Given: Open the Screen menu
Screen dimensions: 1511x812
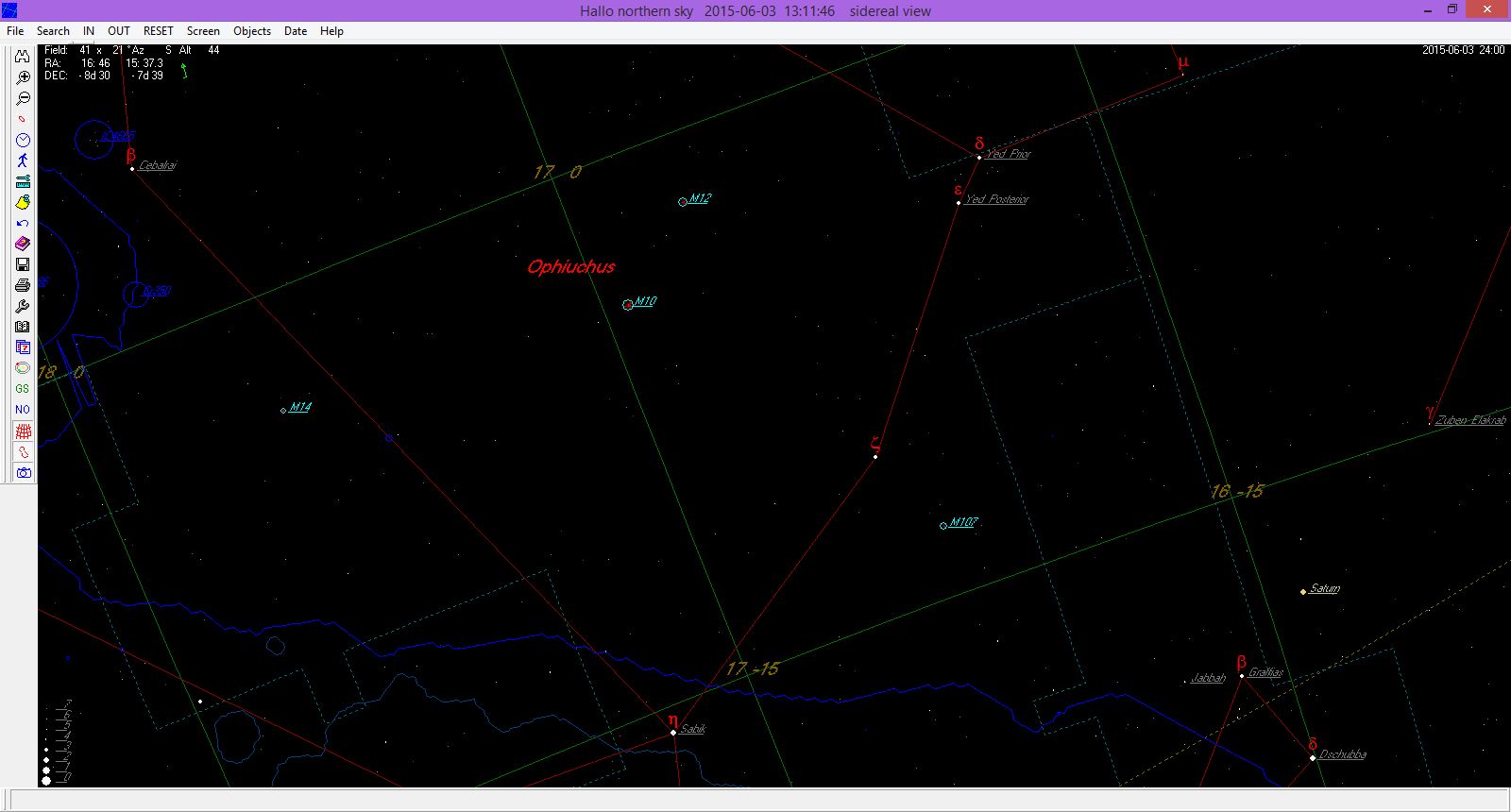Looking at the screenshot, I should pyautogui.click(x=203, y=31).
